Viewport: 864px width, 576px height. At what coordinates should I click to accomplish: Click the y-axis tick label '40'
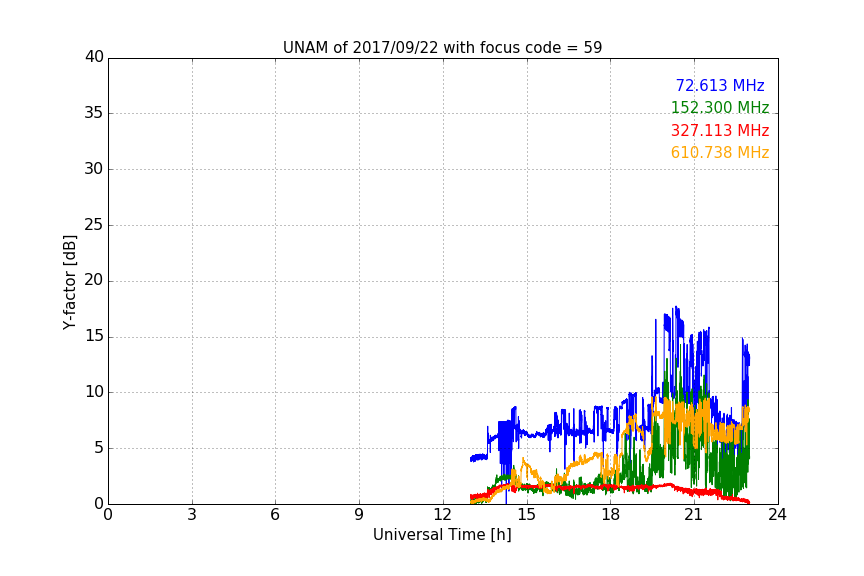94,57
